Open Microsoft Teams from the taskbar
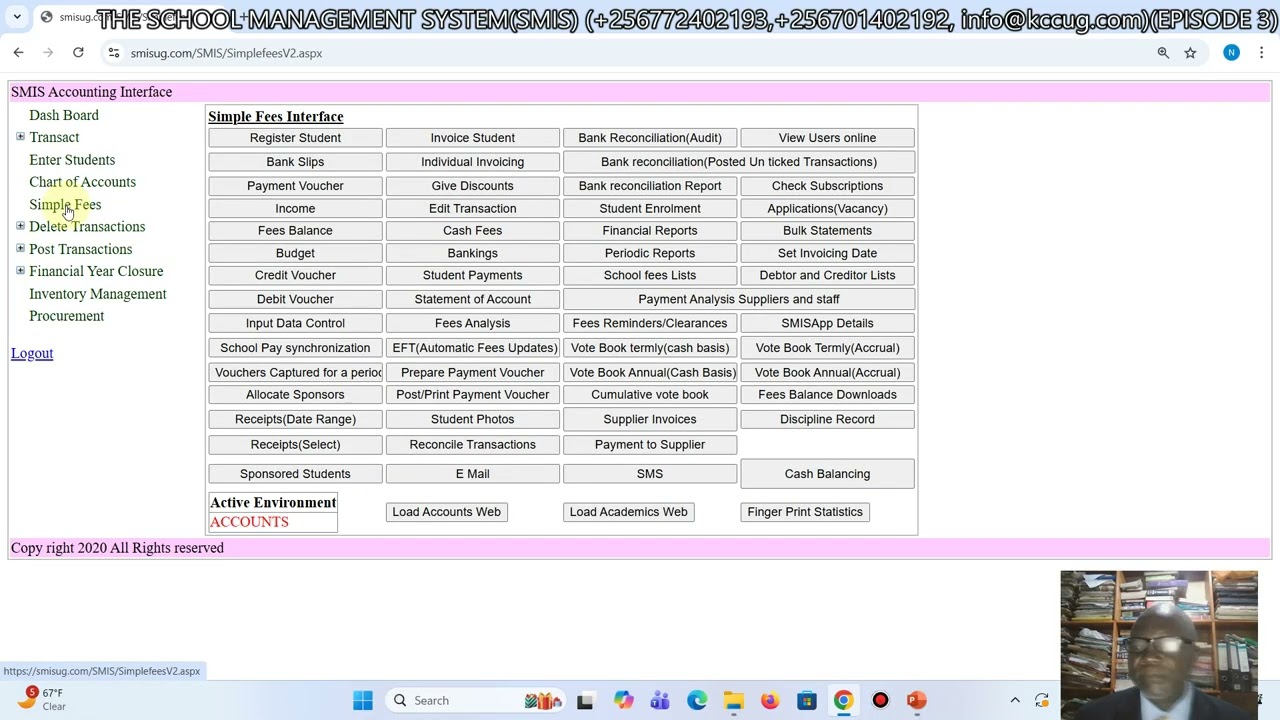The image size is (1280, 720). (660, 700)
